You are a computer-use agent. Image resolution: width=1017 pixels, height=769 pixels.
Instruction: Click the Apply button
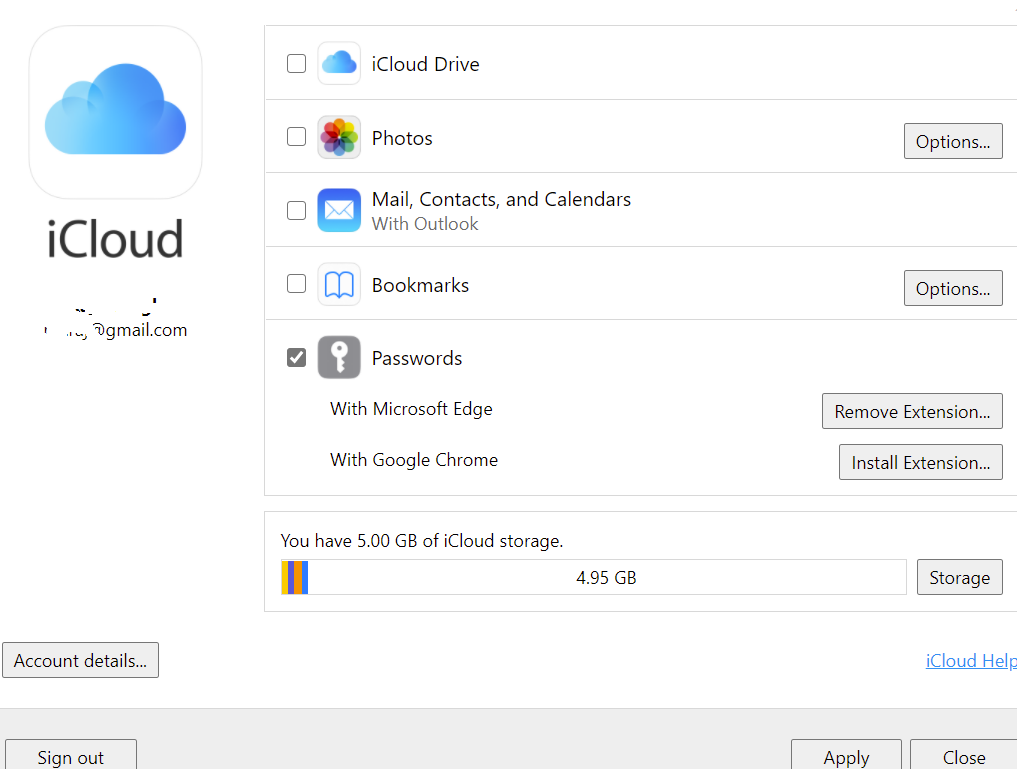pos(846,756)
